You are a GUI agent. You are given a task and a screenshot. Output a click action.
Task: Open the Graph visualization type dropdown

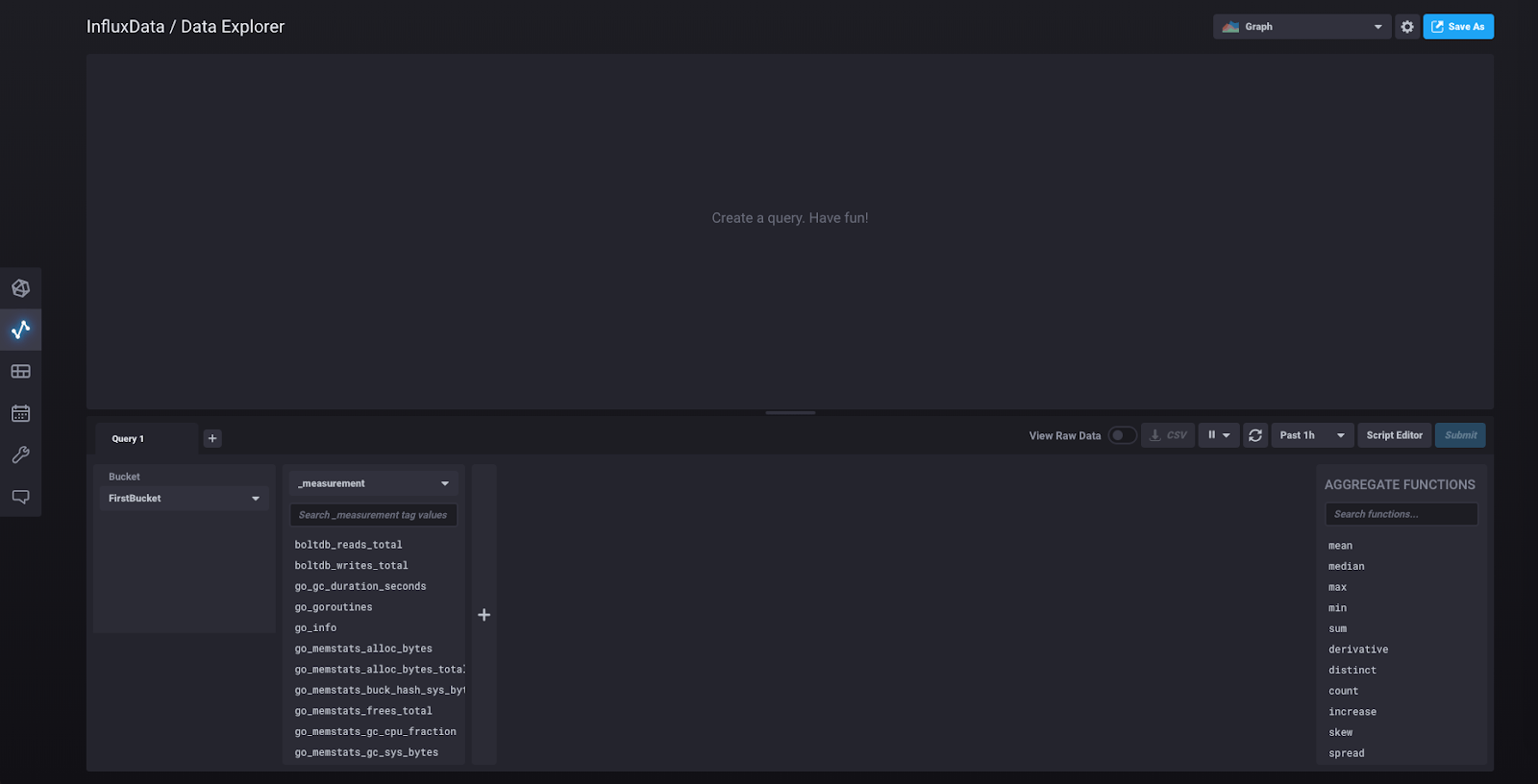click(1302, 27)
